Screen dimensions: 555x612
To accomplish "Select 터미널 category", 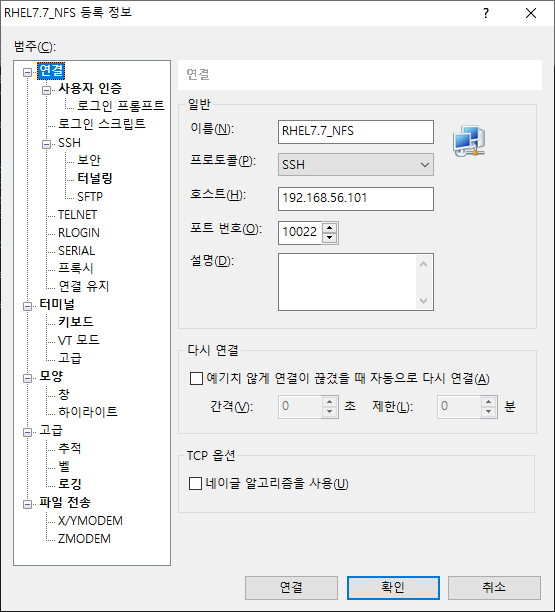I will [57, 304].
